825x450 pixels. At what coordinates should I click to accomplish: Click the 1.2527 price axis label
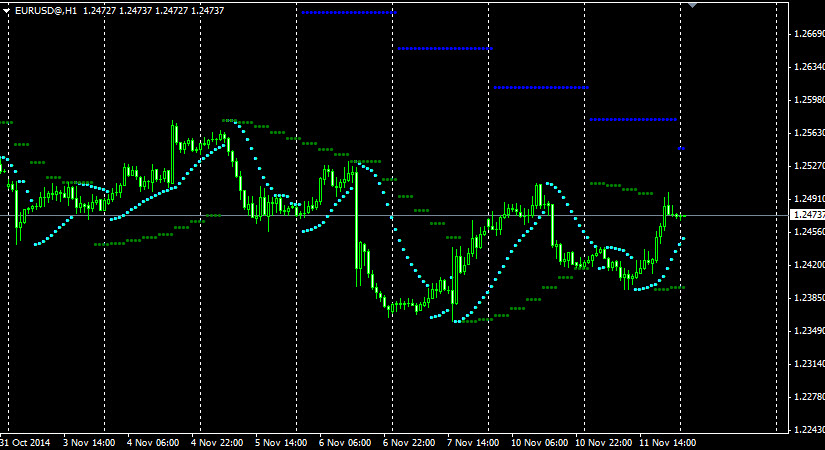(x=809, y=166)
